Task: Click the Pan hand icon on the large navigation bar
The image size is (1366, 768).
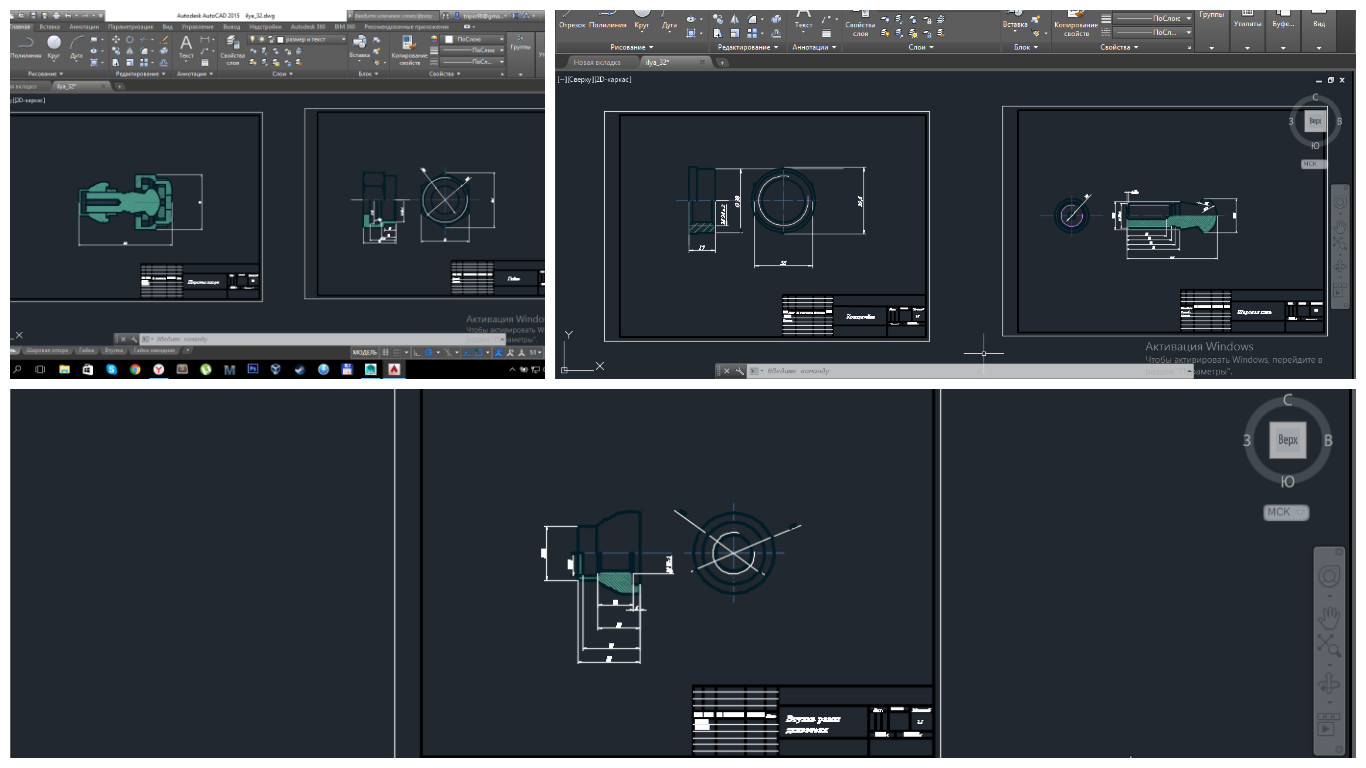Action: (1329, 617)
